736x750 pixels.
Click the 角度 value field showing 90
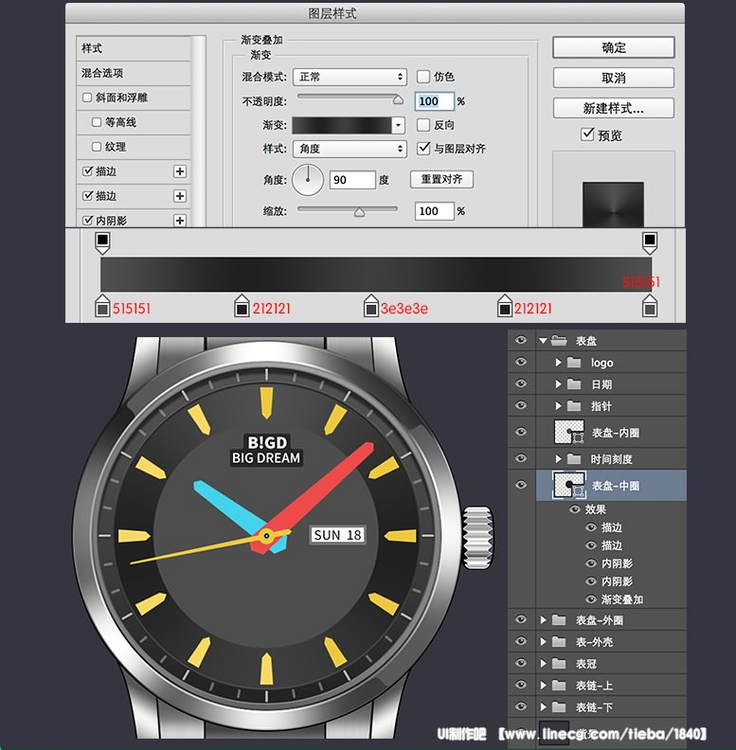pyautogui.click(x=352, y=180)
